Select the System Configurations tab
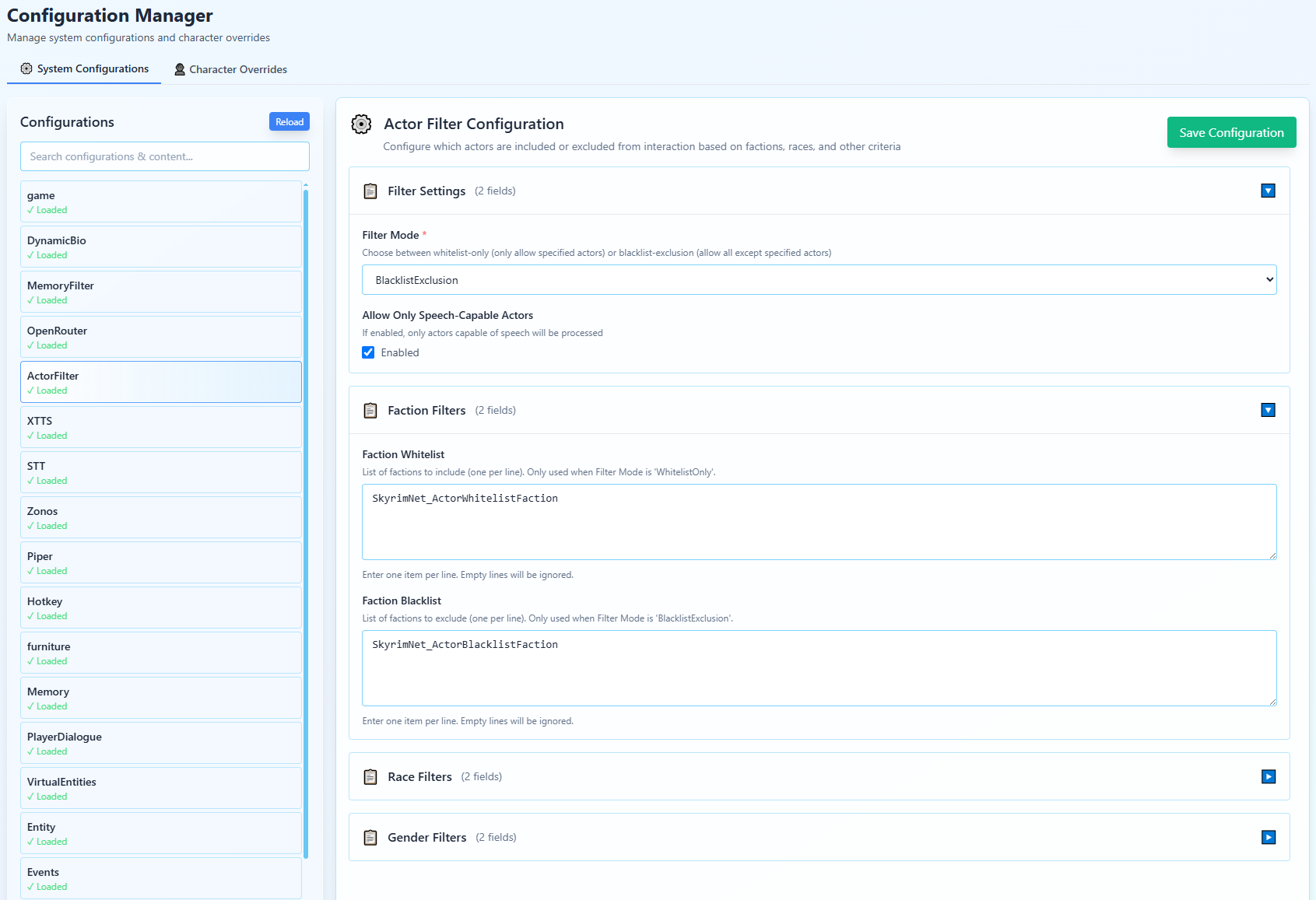 tap(84, 69)
